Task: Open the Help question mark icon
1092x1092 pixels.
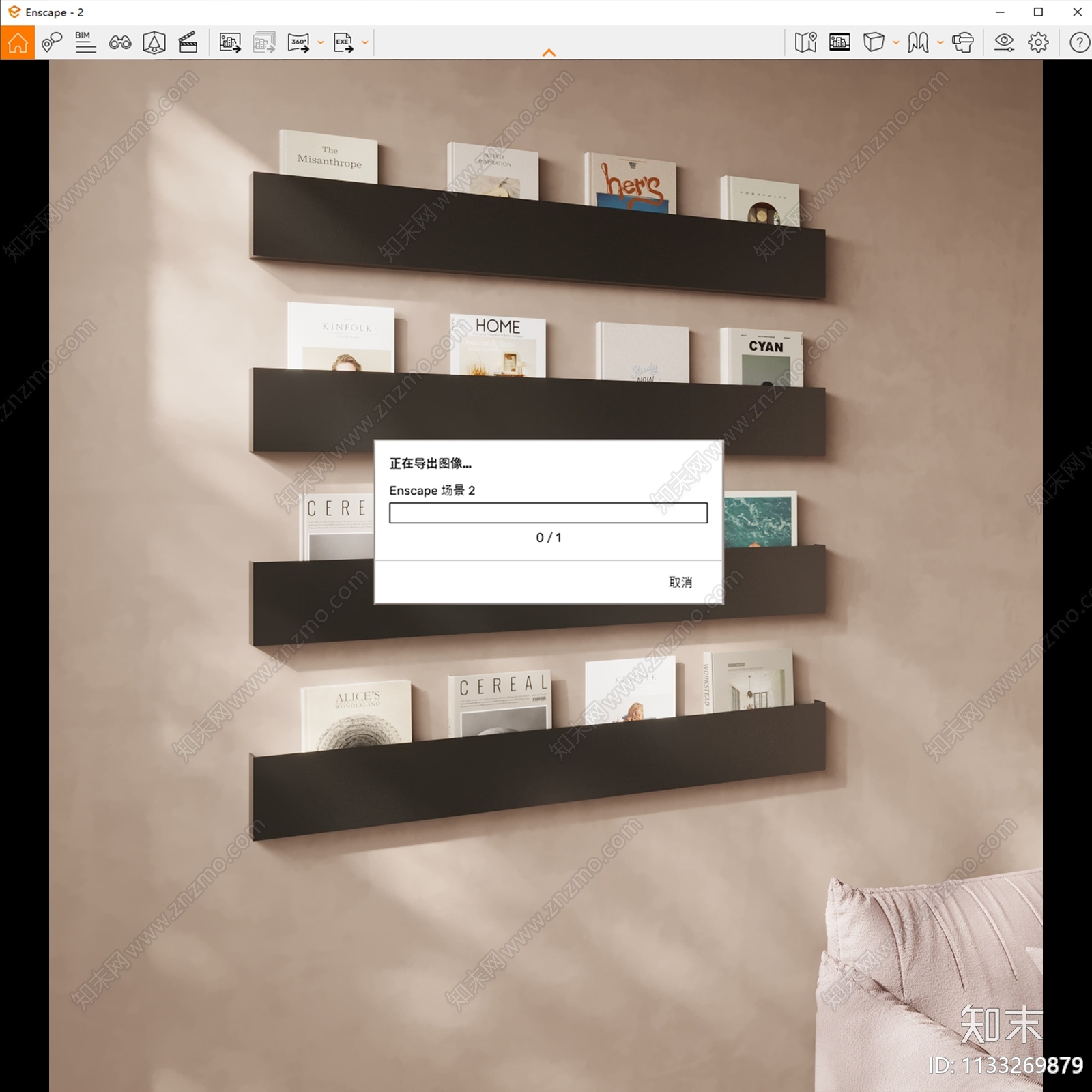Action: pyautogui.click(x=1079, y=42)
